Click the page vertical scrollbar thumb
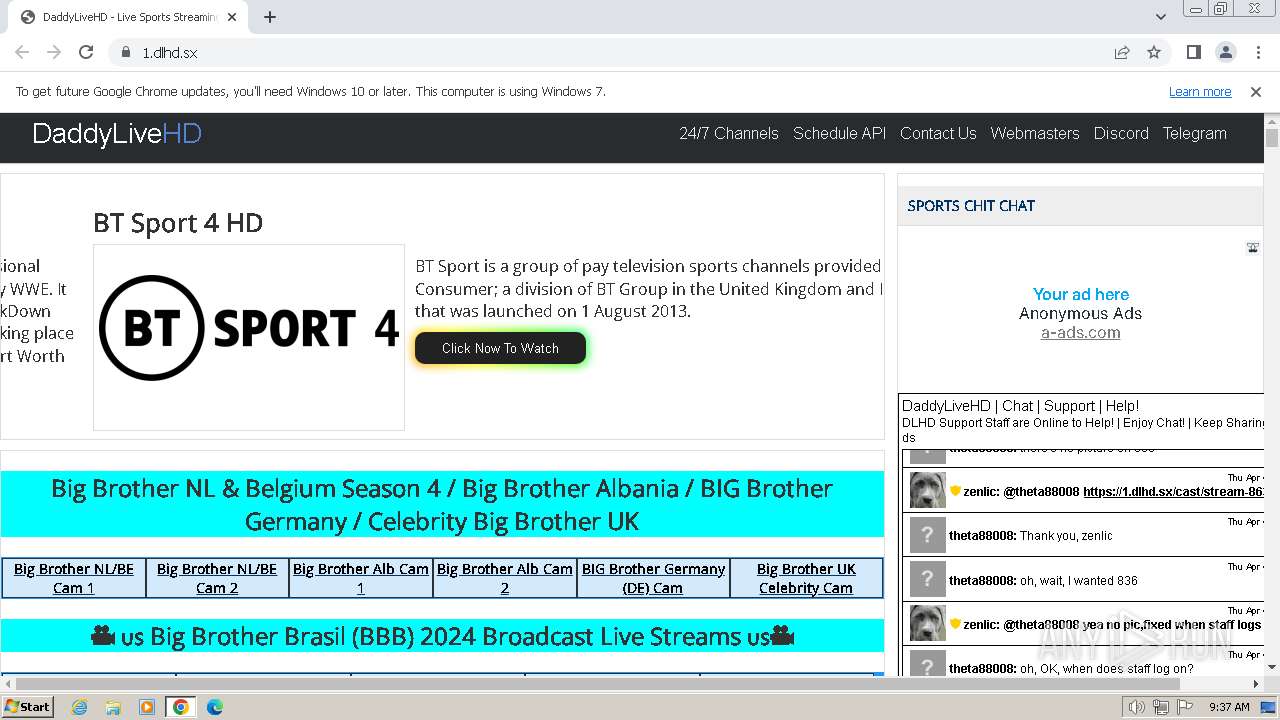The image size is (1280, 720). pyautogui.click(x=1272, y=138)
